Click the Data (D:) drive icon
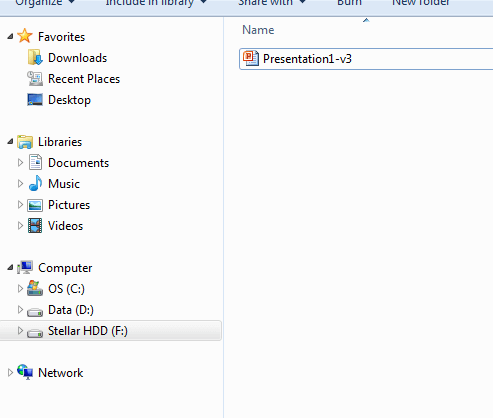This screenshot has height=418, width=493. 35,312
